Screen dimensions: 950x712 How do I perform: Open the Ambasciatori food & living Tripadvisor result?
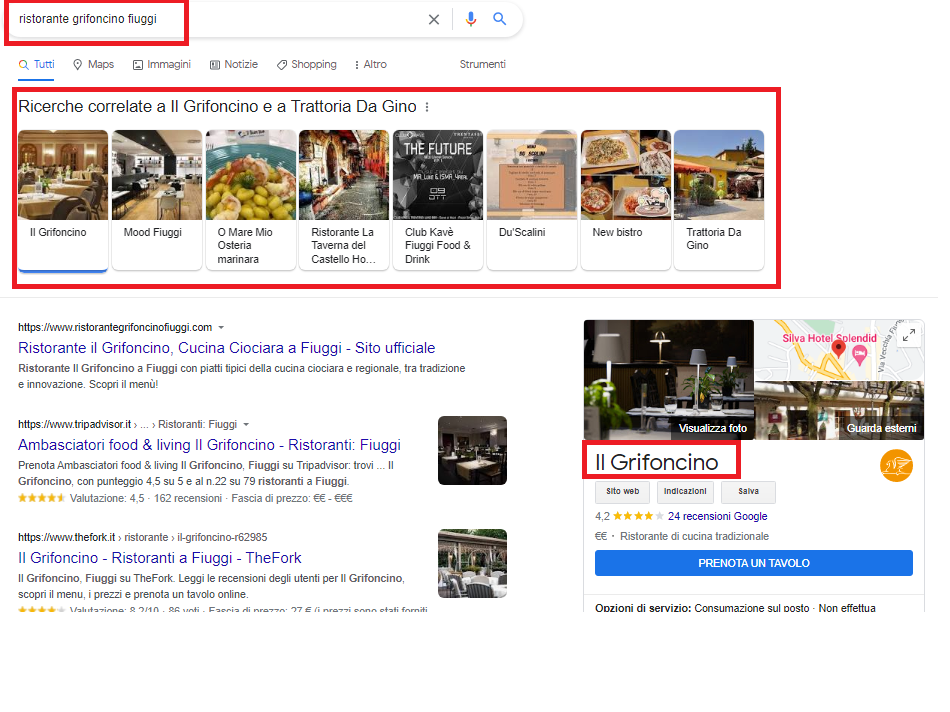209,445
